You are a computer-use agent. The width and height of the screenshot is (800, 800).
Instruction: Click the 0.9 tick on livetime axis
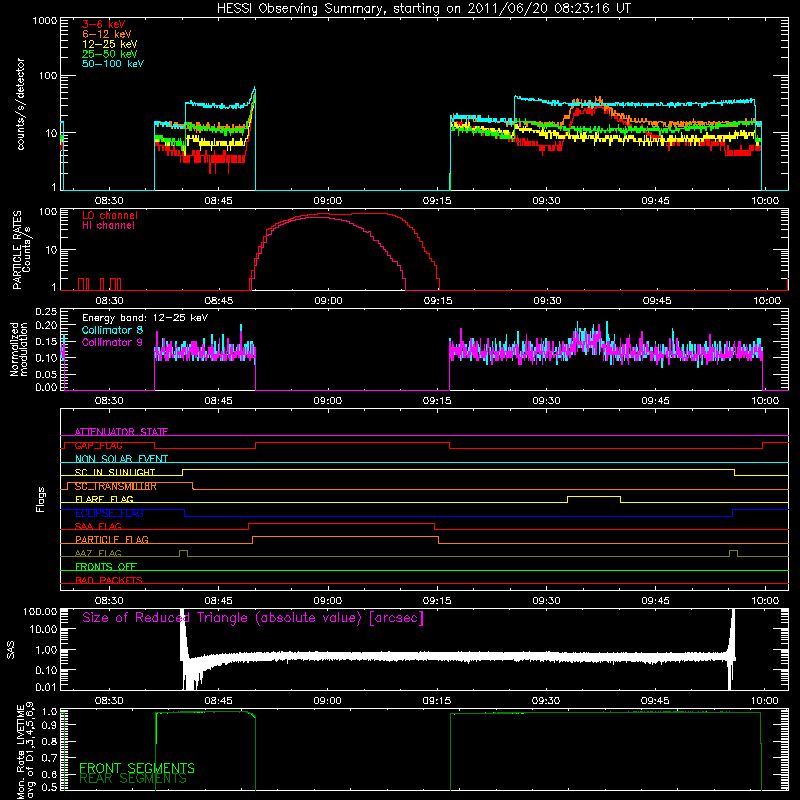point(50,724)
